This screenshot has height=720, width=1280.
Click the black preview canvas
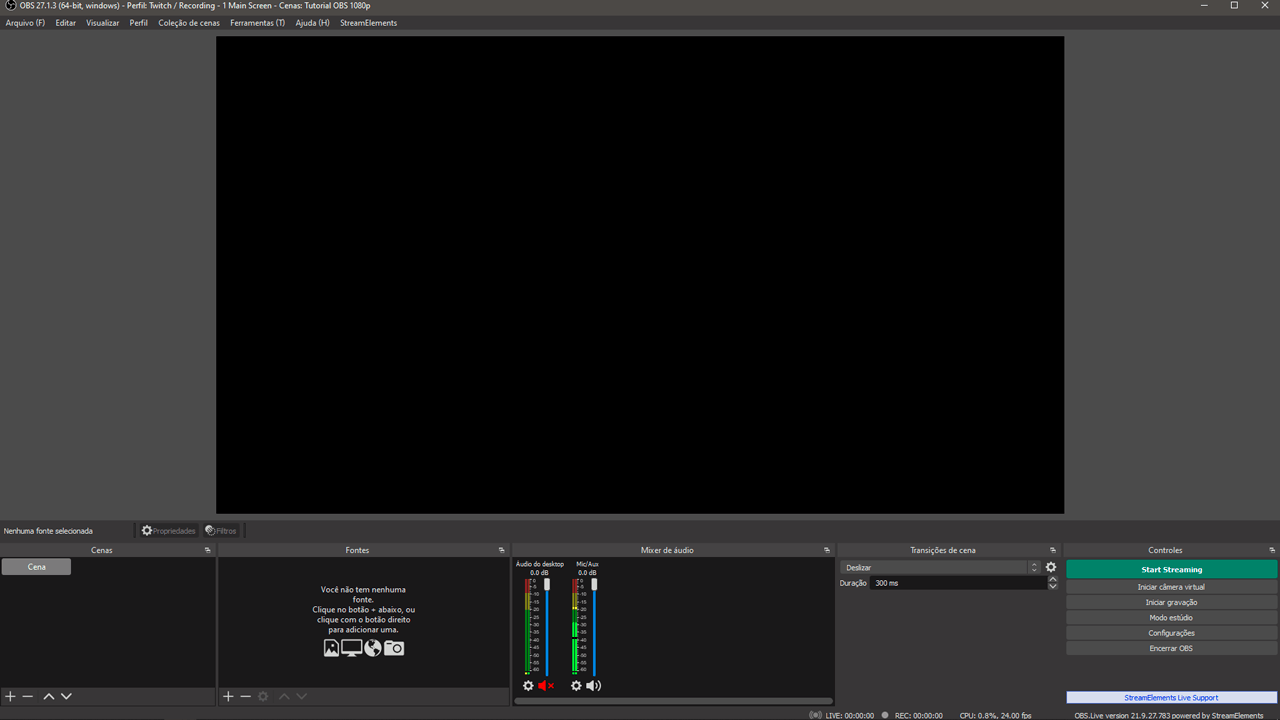[640, 275]
